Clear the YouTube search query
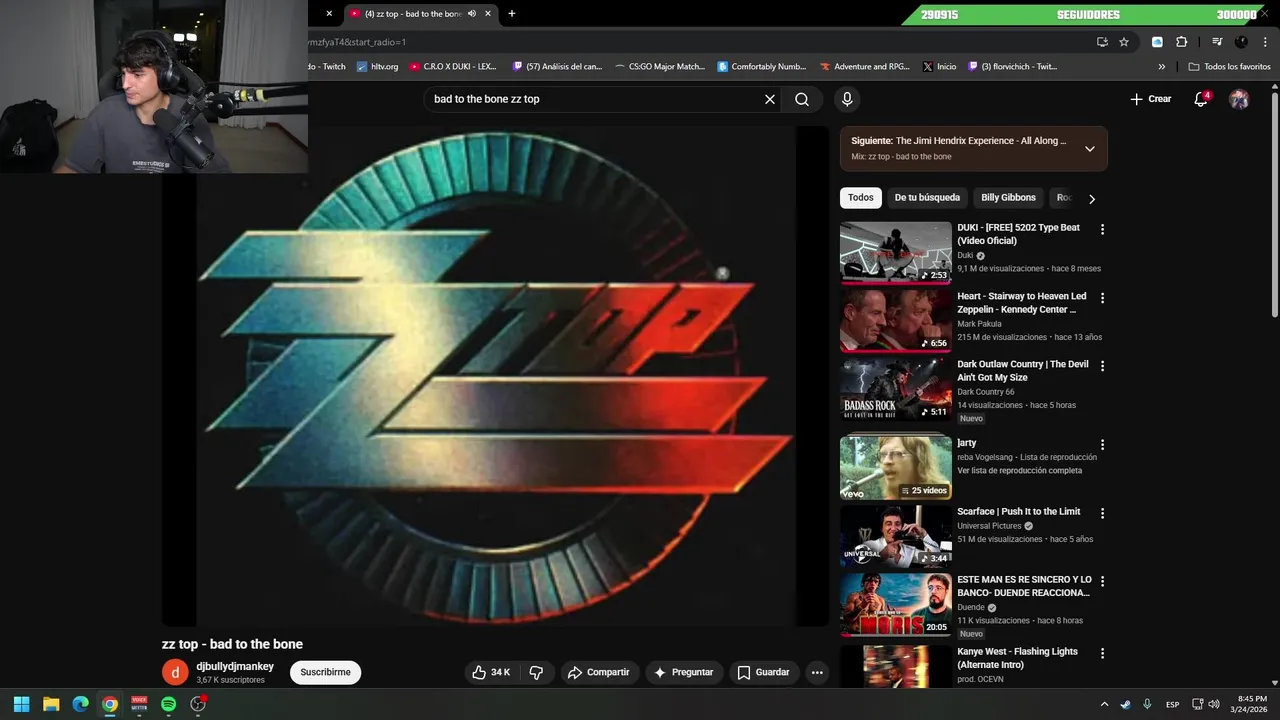The width and height of the screenshot is (1280, 720). click(770, 99)
